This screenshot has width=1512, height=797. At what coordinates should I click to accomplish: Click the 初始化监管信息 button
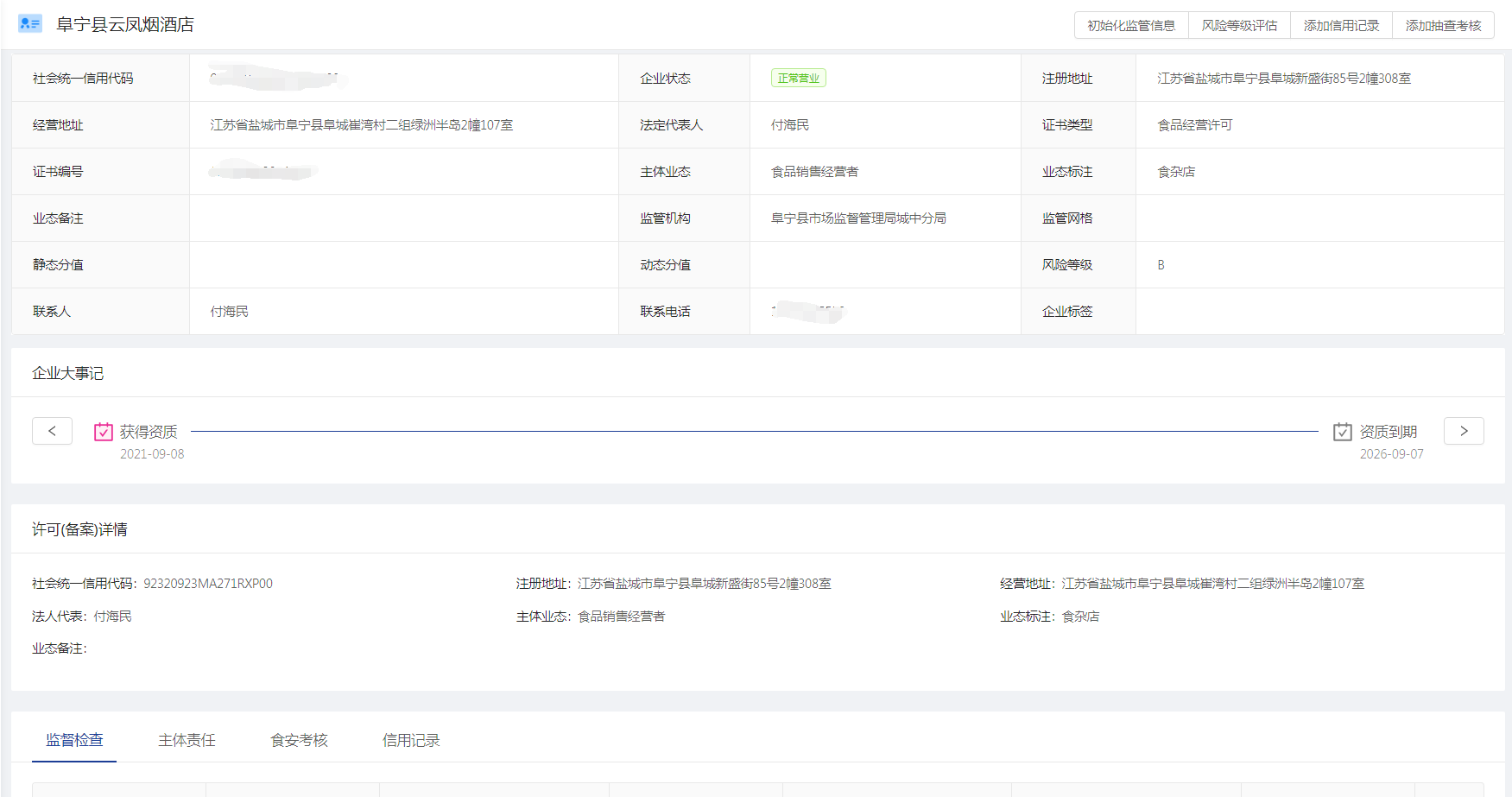coord(1131,26)
